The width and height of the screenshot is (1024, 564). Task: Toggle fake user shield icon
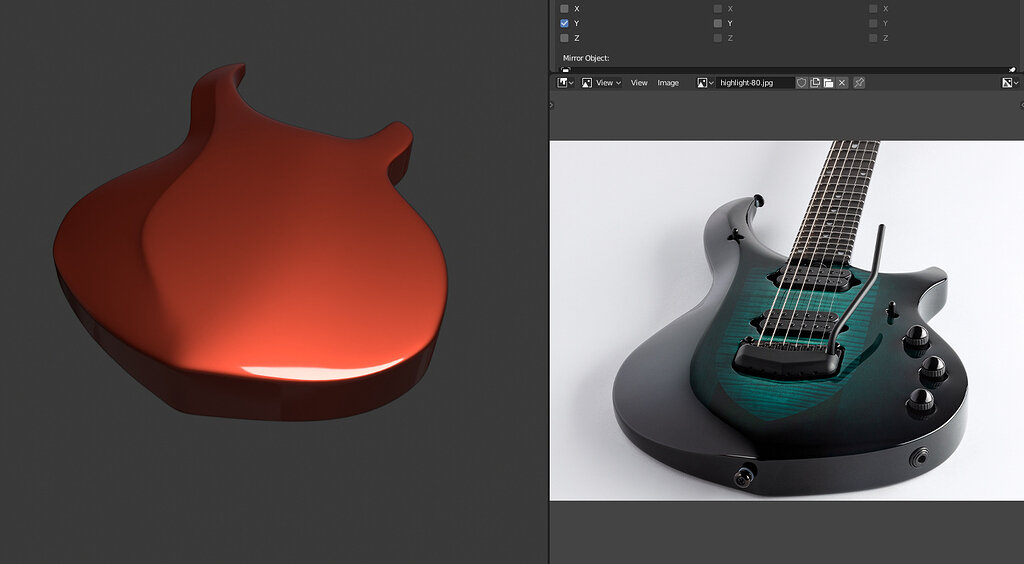click(801, 83)
